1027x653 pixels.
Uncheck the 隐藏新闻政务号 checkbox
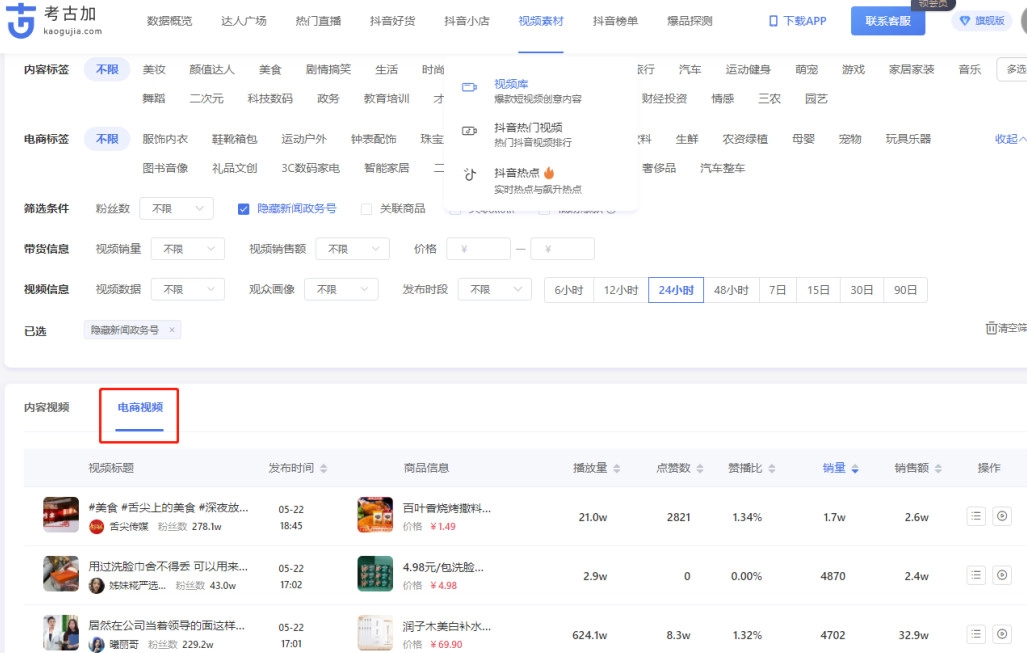click(x=243, y=209)
